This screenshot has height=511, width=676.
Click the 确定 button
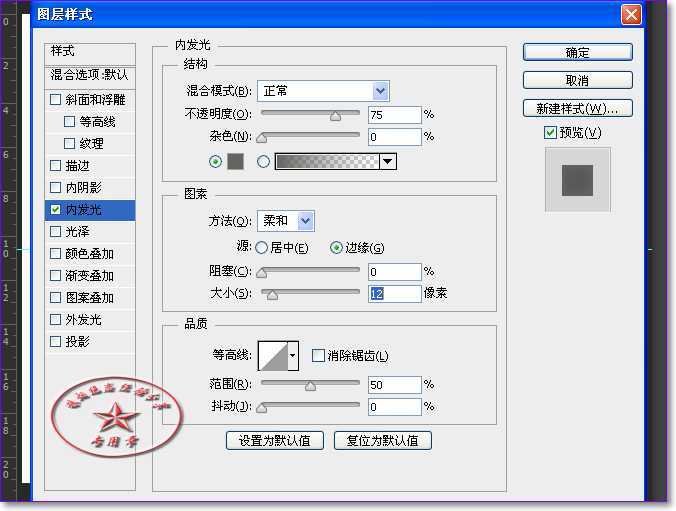click(577, 52)
